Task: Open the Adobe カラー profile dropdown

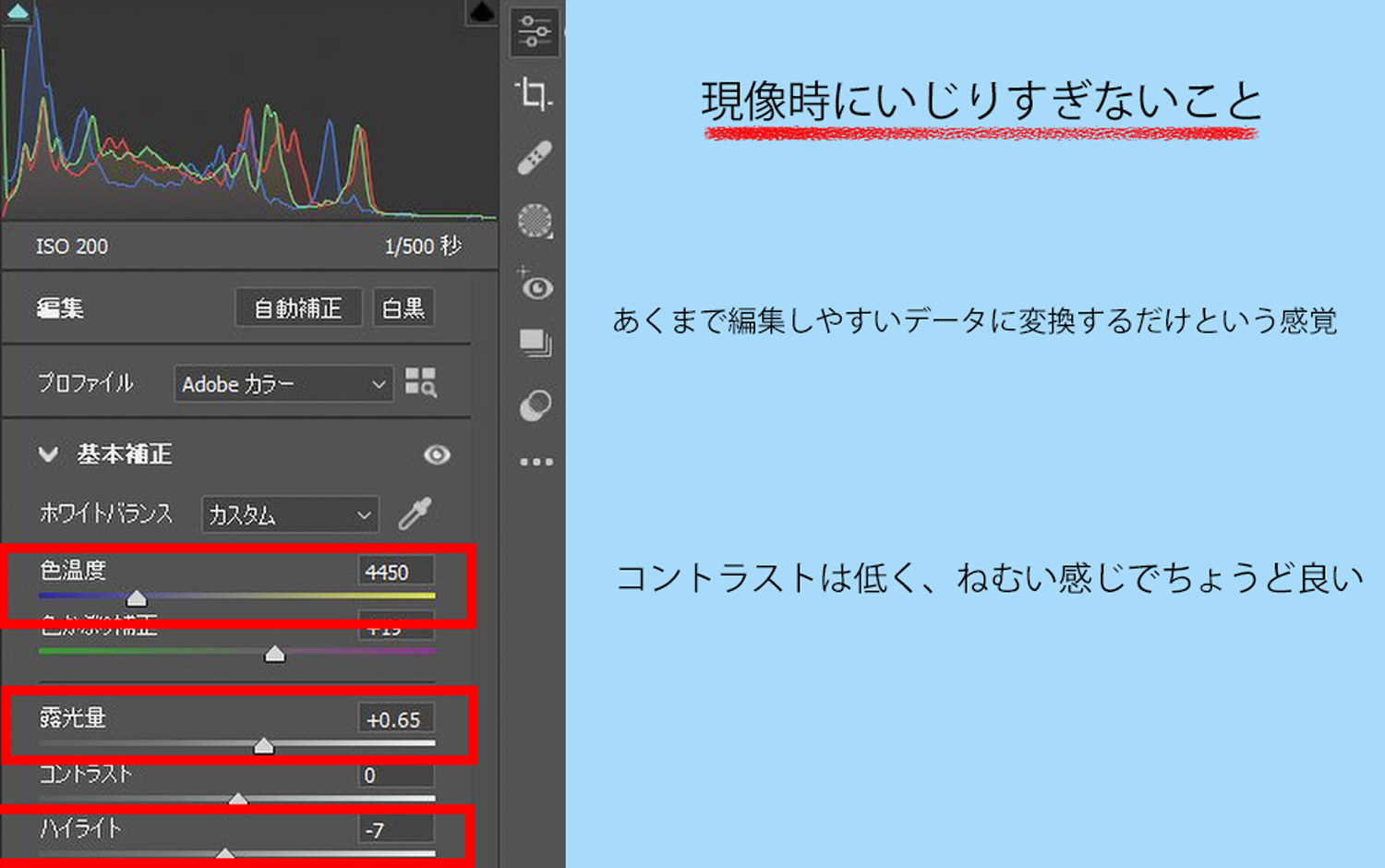Action: [x=283, y=384]
